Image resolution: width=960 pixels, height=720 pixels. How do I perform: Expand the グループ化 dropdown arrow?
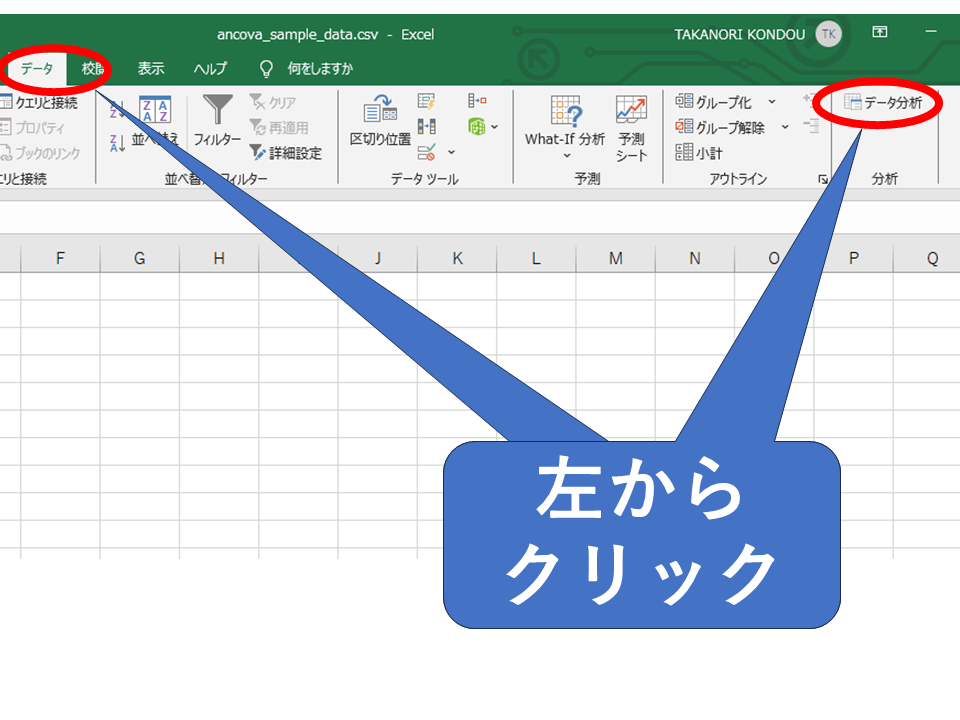coord(772,102)
